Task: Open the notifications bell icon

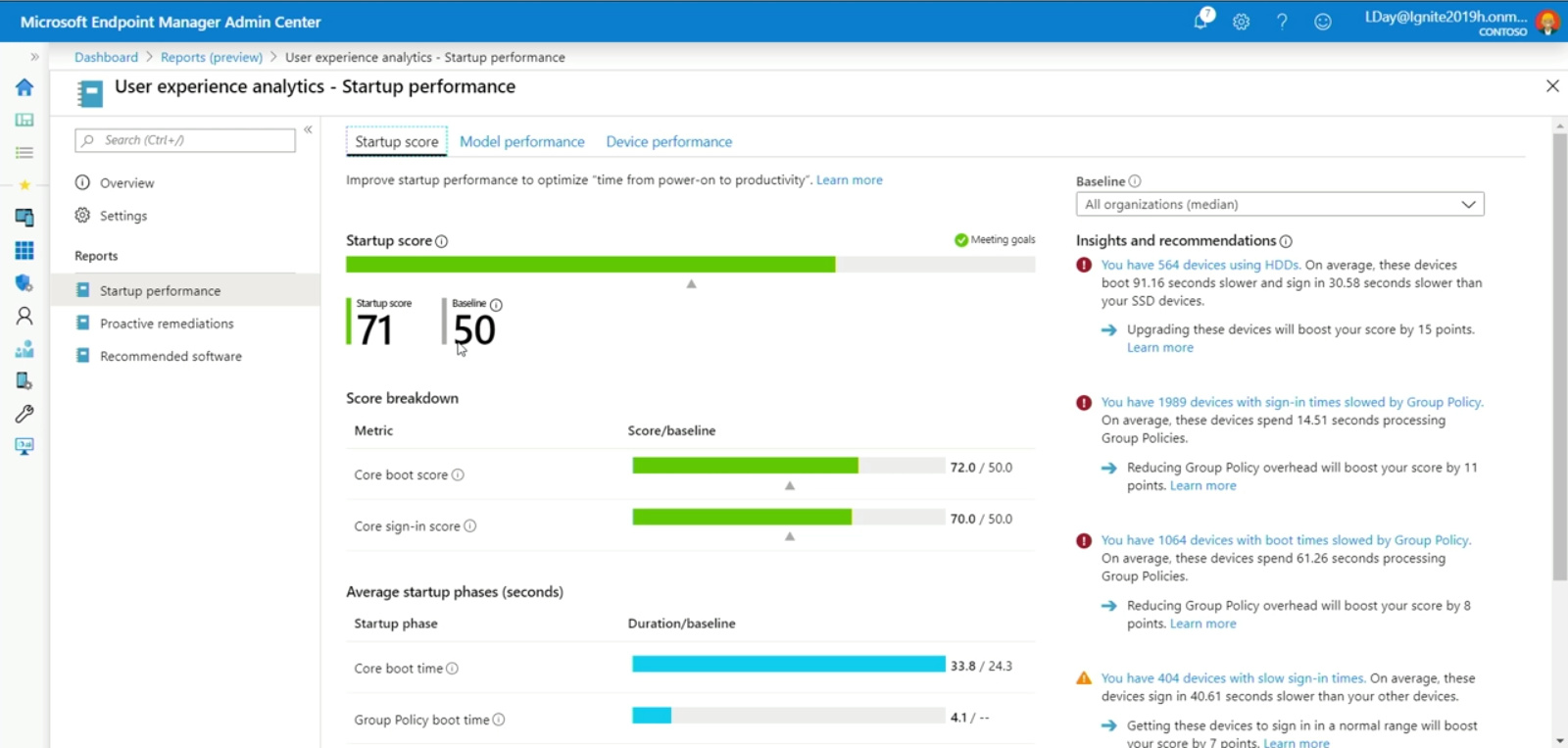Action: click(1201, 21)
